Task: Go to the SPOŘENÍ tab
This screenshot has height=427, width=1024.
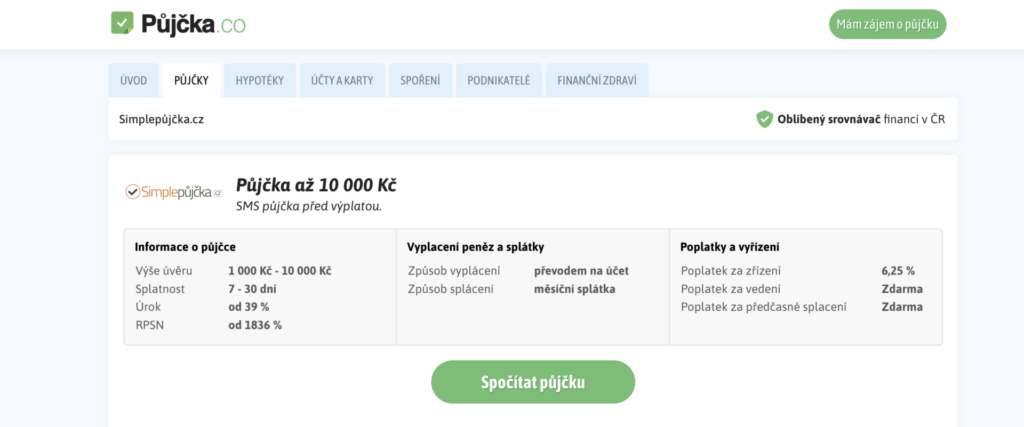Action: (420, 81)
